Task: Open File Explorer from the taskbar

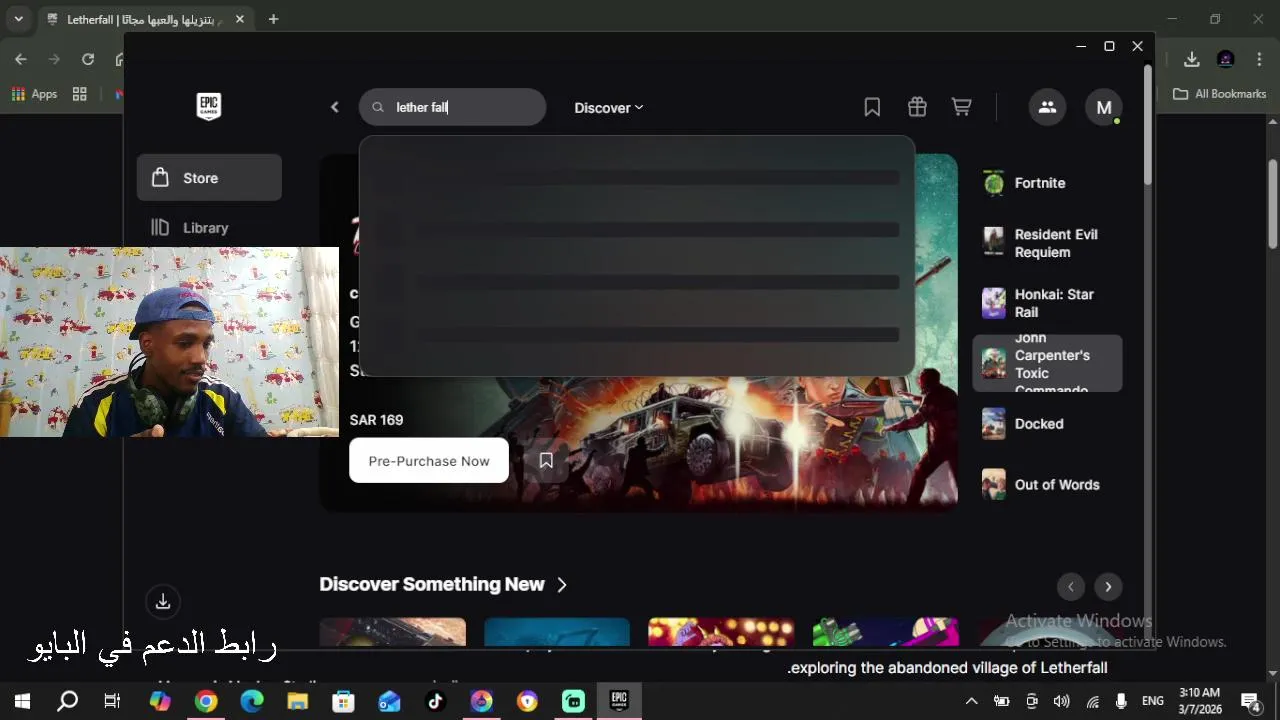Action: tap(298, 701)
